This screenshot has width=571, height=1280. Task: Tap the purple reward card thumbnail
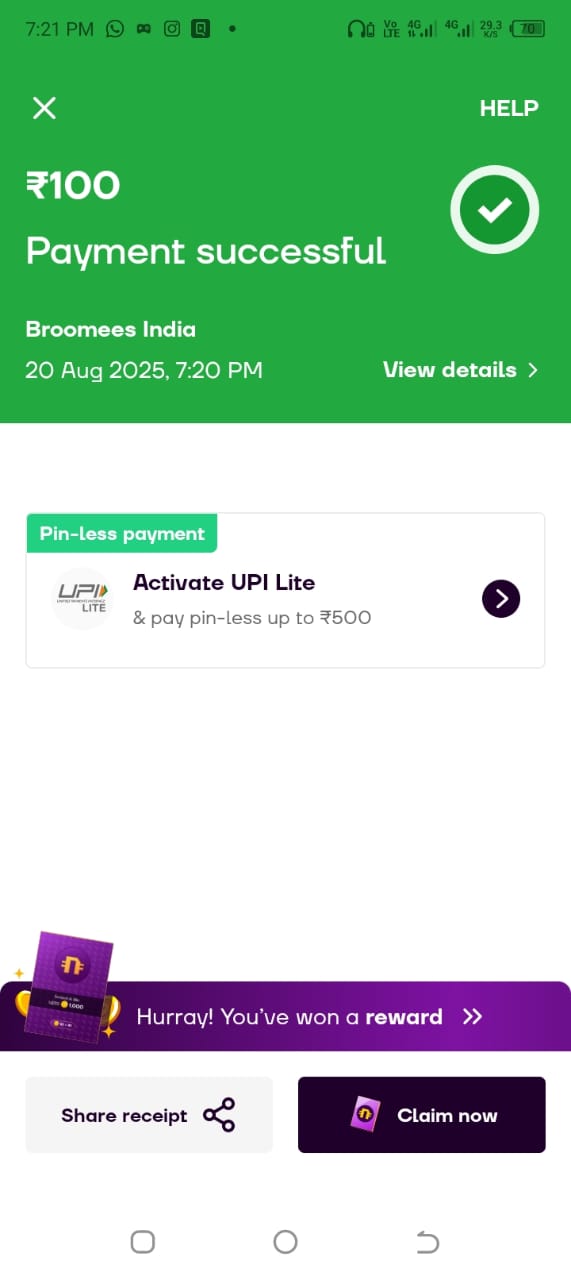tap(72, 986)
